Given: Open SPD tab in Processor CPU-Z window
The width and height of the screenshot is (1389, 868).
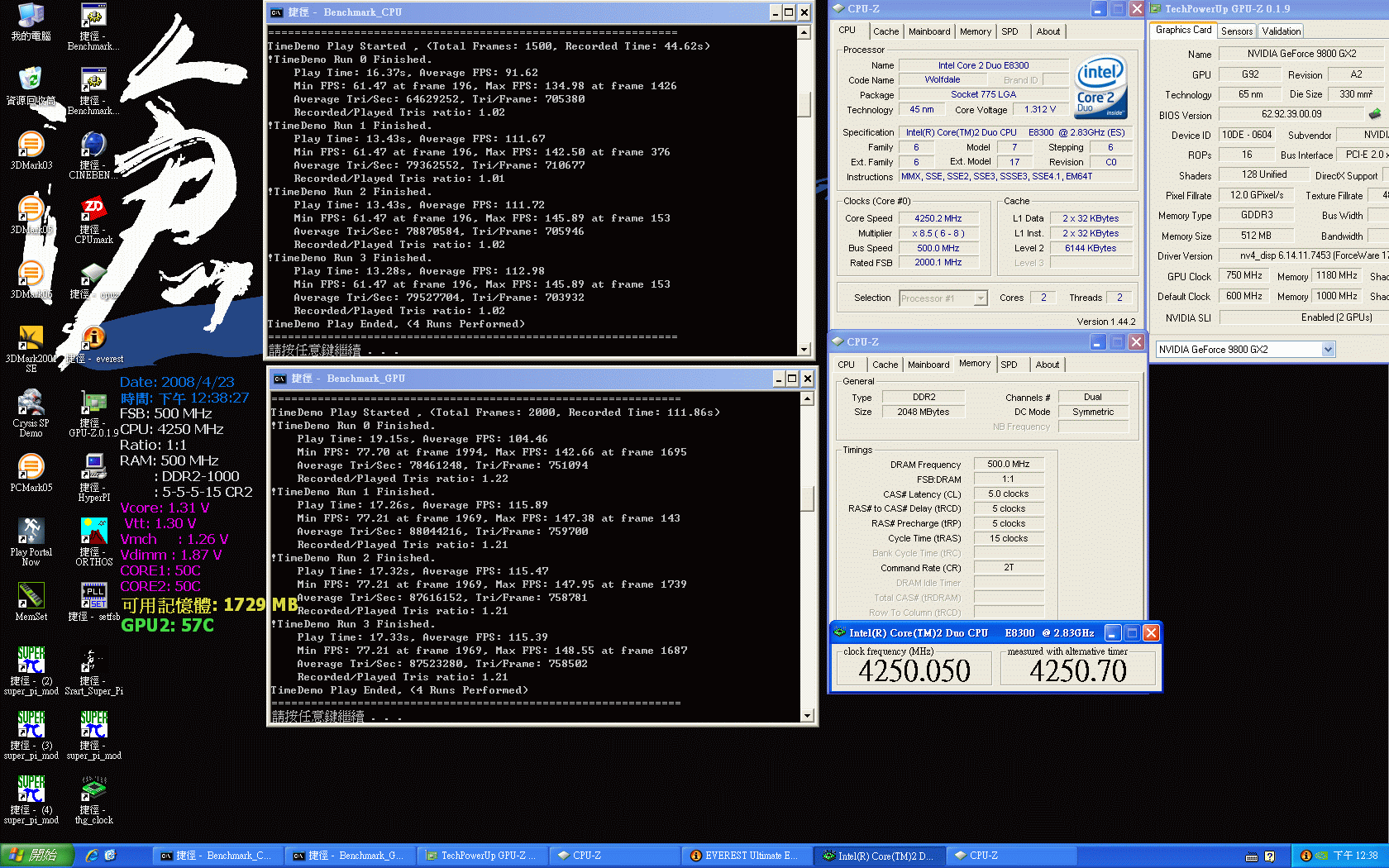Looking at the screenshot, I should tap(1010, 31).
